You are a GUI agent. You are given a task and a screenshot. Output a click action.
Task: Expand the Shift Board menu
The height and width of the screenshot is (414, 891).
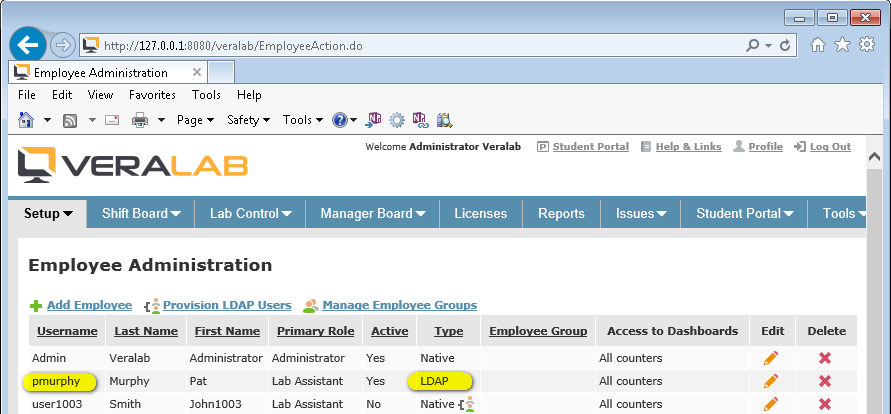pos(141,214)
